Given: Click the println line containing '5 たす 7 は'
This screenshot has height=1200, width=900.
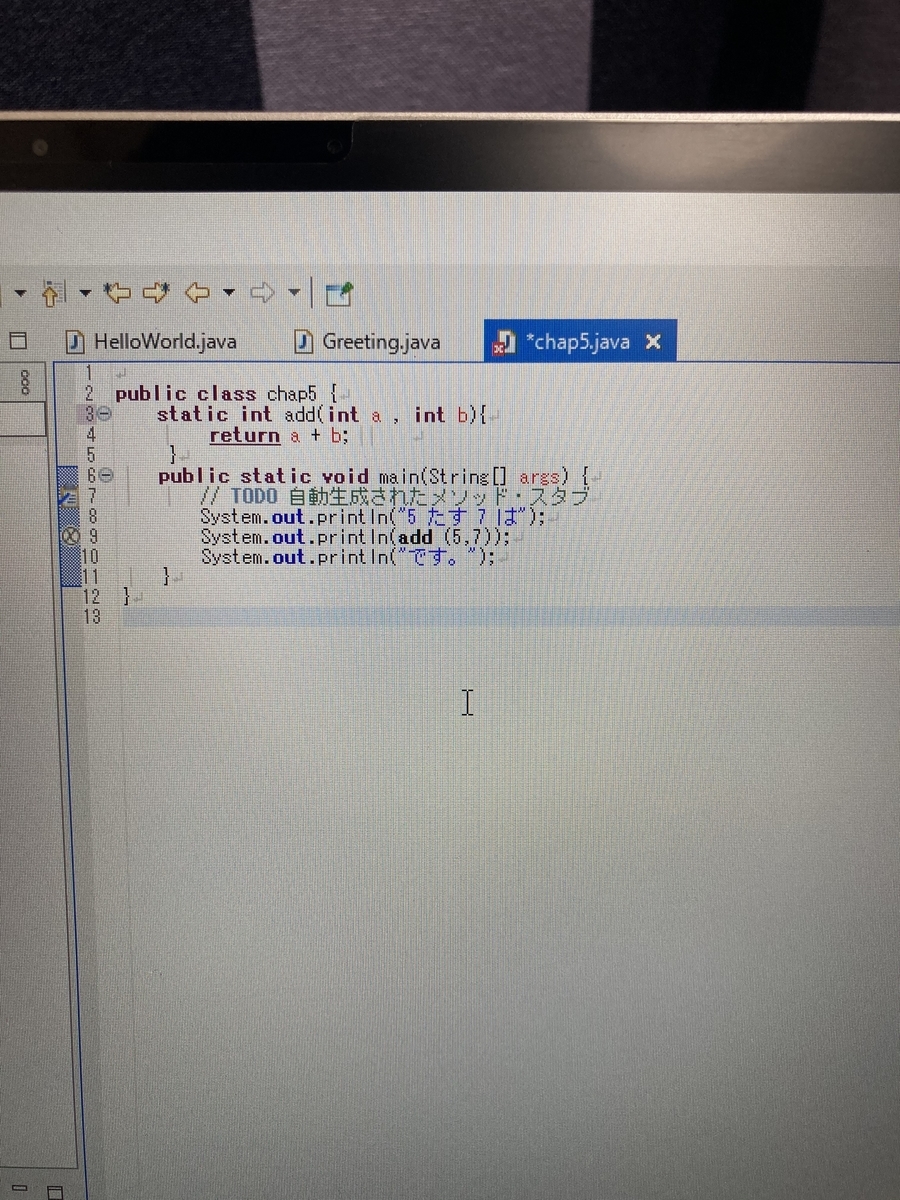Looking at the screenshot, I should [373, 516].
